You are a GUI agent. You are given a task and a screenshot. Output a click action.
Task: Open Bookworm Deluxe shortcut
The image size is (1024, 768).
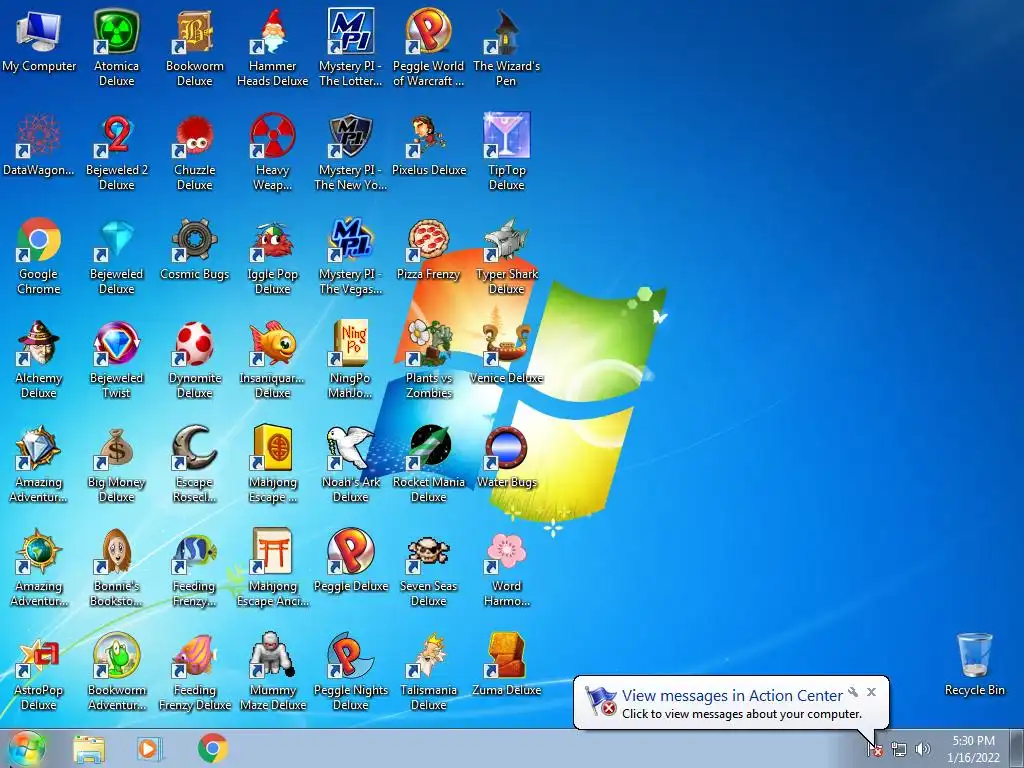click(x=195, y=47)
